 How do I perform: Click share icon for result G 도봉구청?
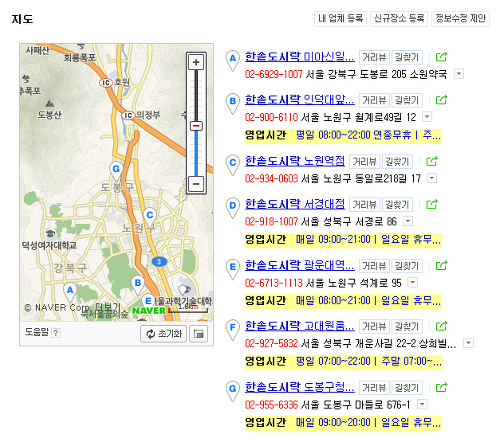coord(441,387)
